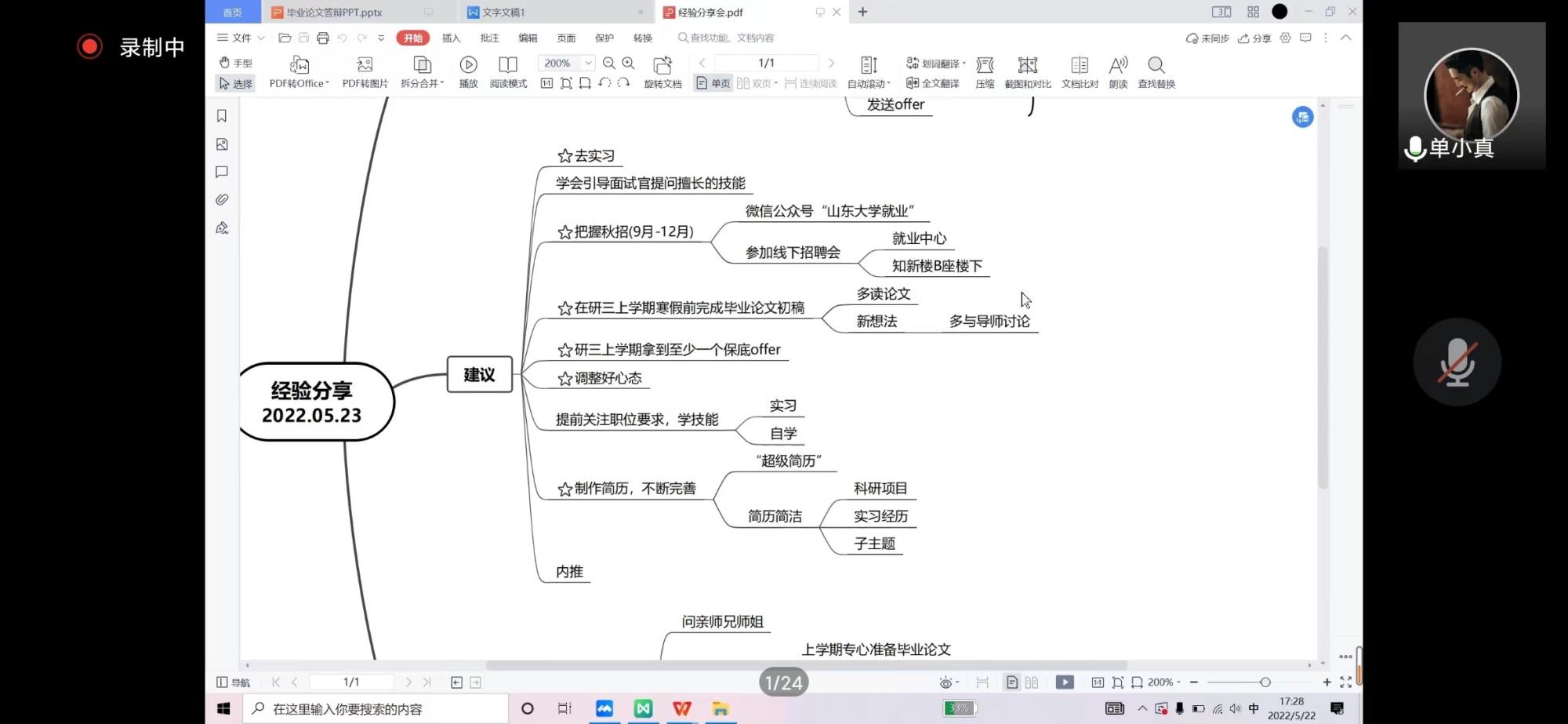Image resolution: width=1568 pixels, height=724 pixels.
Task: Click the 全文翻译 full translation button
Action: tap(933, 83)
